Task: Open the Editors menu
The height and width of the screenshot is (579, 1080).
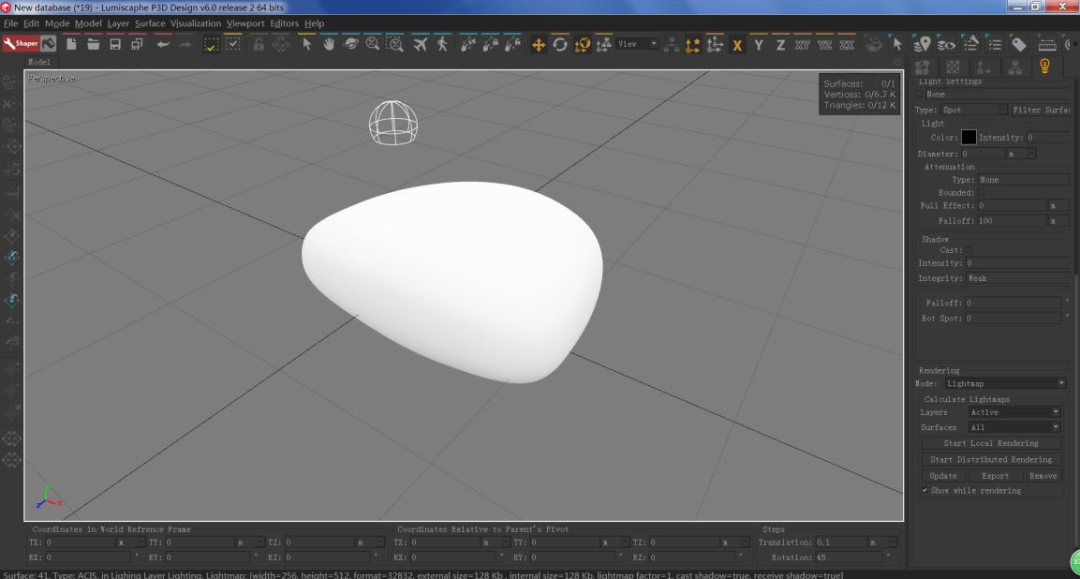Action: (x=284, y=23)
